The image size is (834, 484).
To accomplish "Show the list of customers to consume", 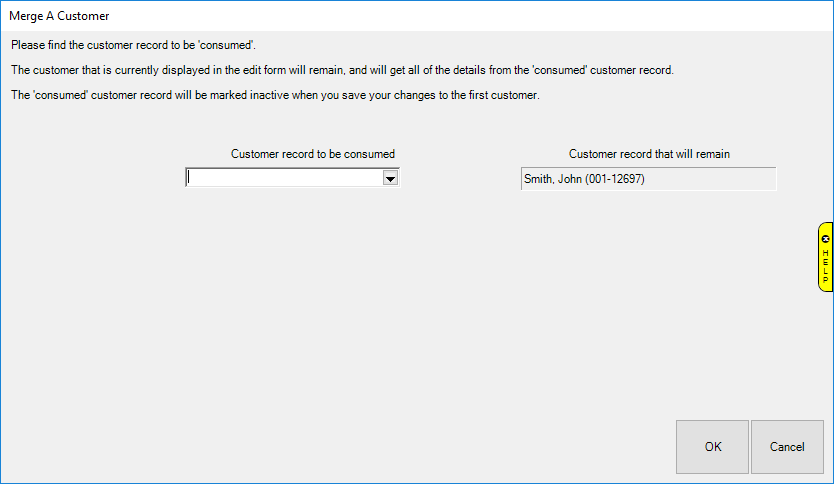I will [391, 178].
